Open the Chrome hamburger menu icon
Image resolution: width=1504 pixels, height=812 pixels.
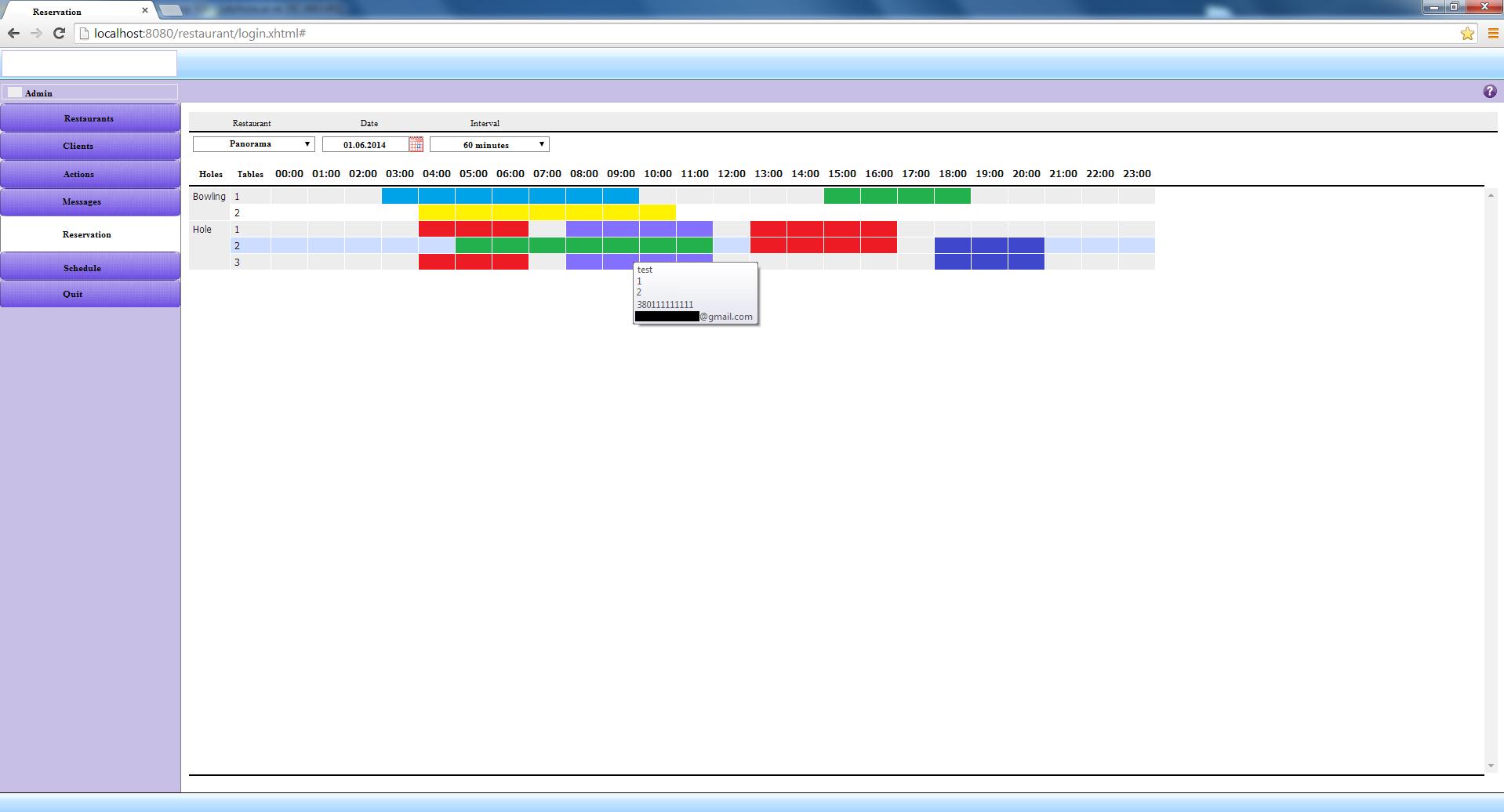pyautogui.click(x=1493, y=33)
